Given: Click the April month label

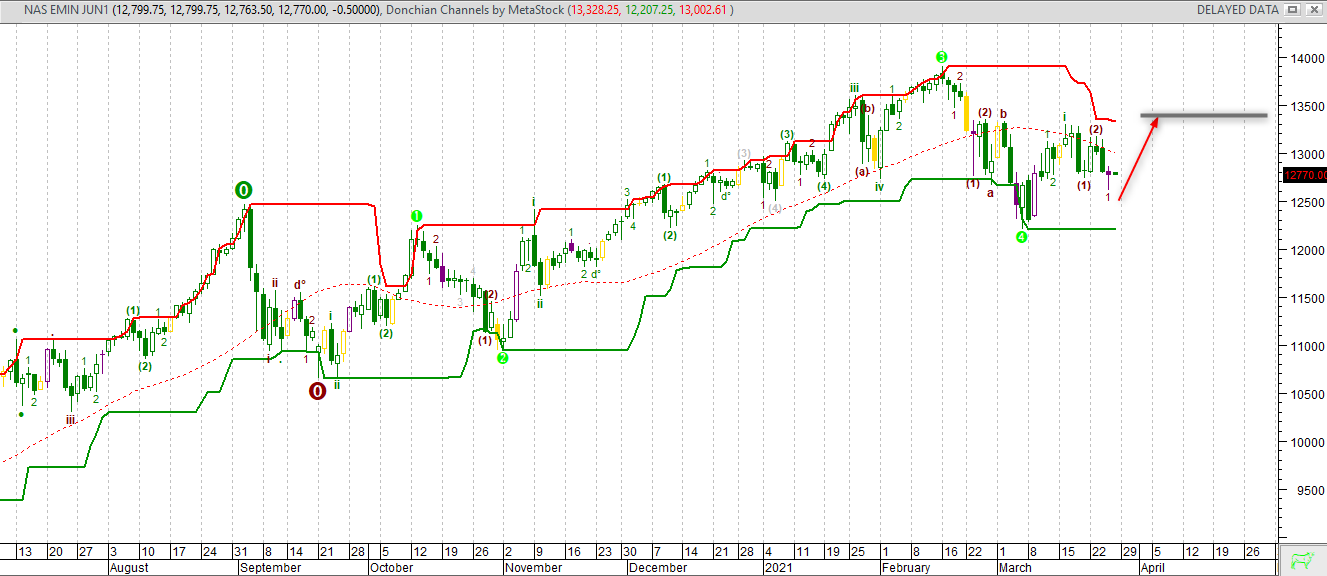Looking at the screenshot, I should pyautogui.click(x=1151, y=567).
